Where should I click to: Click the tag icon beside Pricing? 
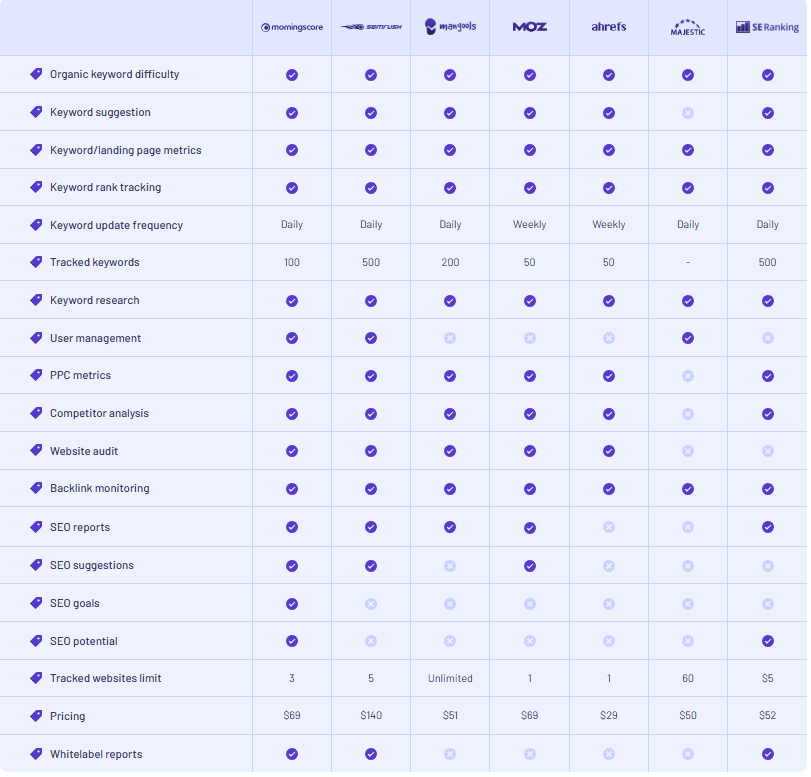(36, 716)
